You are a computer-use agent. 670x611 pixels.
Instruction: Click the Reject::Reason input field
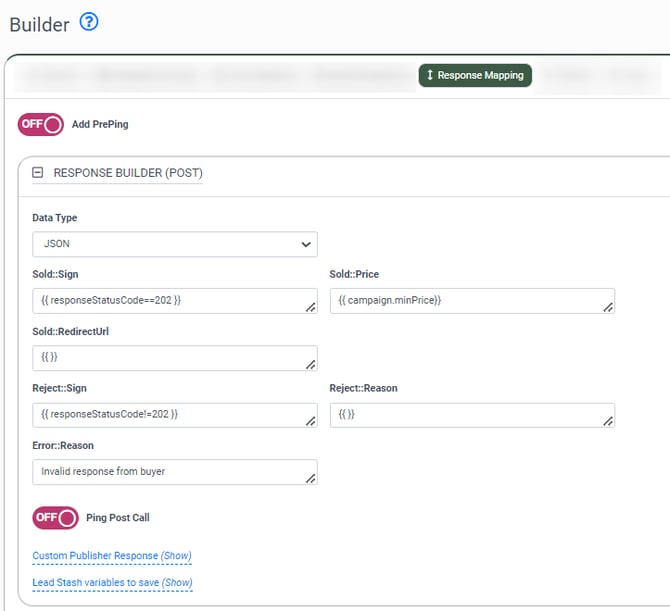[x=467, y=414]
